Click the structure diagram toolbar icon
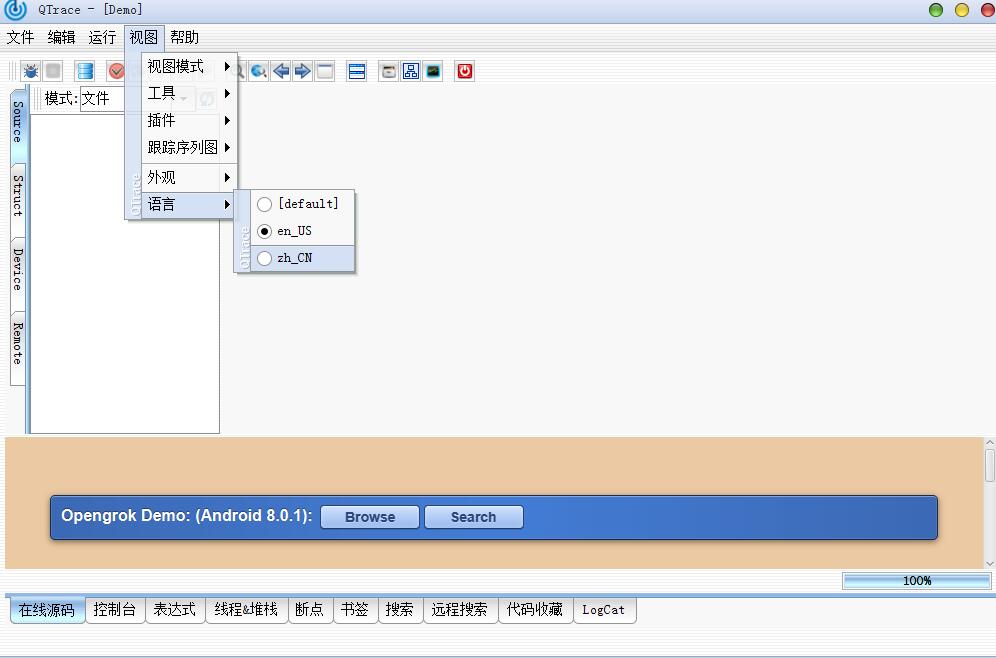Viewport: 996px width, 658px height. pyautogui.click(x=410, y=71)
